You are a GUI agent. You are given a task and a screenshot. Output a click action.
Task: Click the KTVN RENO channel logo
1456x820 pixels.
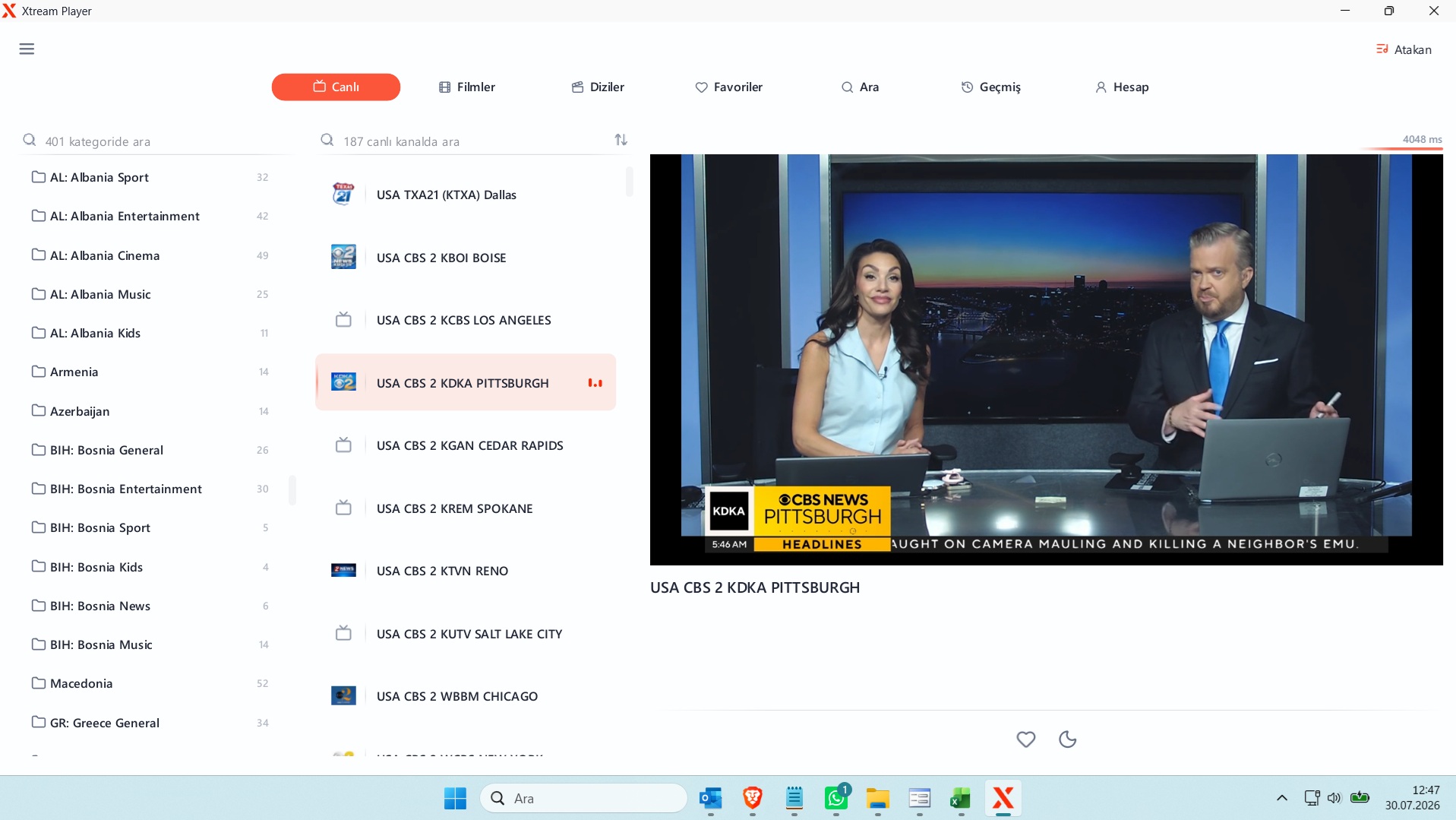[343, 571]
